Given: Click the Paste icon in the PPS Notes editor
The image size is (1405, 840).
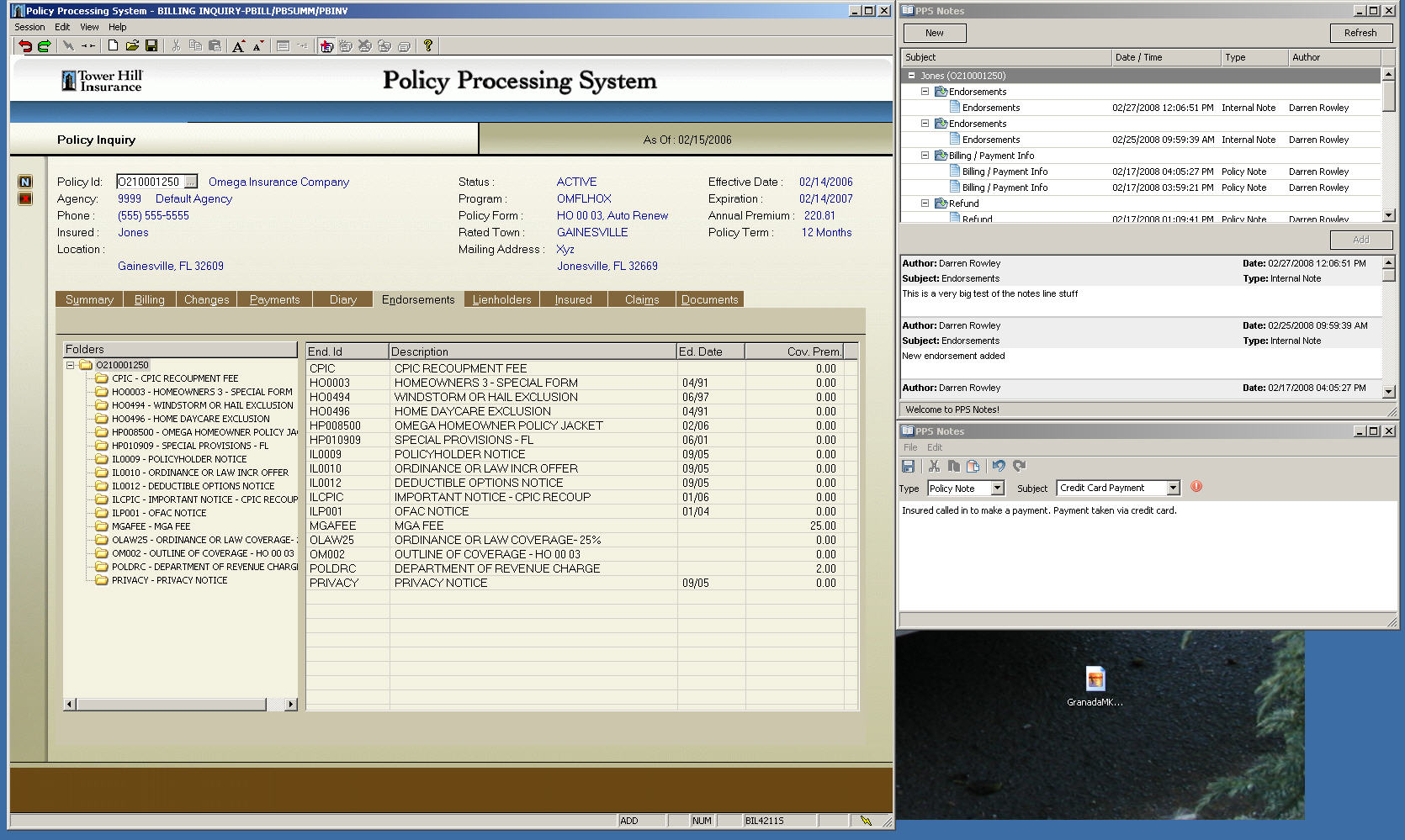Looking at the screenshot, I should click(973, 466).
